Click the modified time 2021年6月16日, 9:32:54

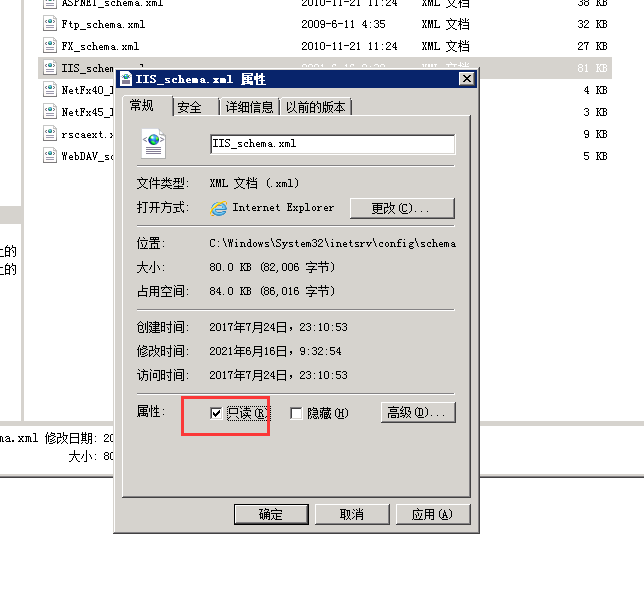(x=275, y=351)
